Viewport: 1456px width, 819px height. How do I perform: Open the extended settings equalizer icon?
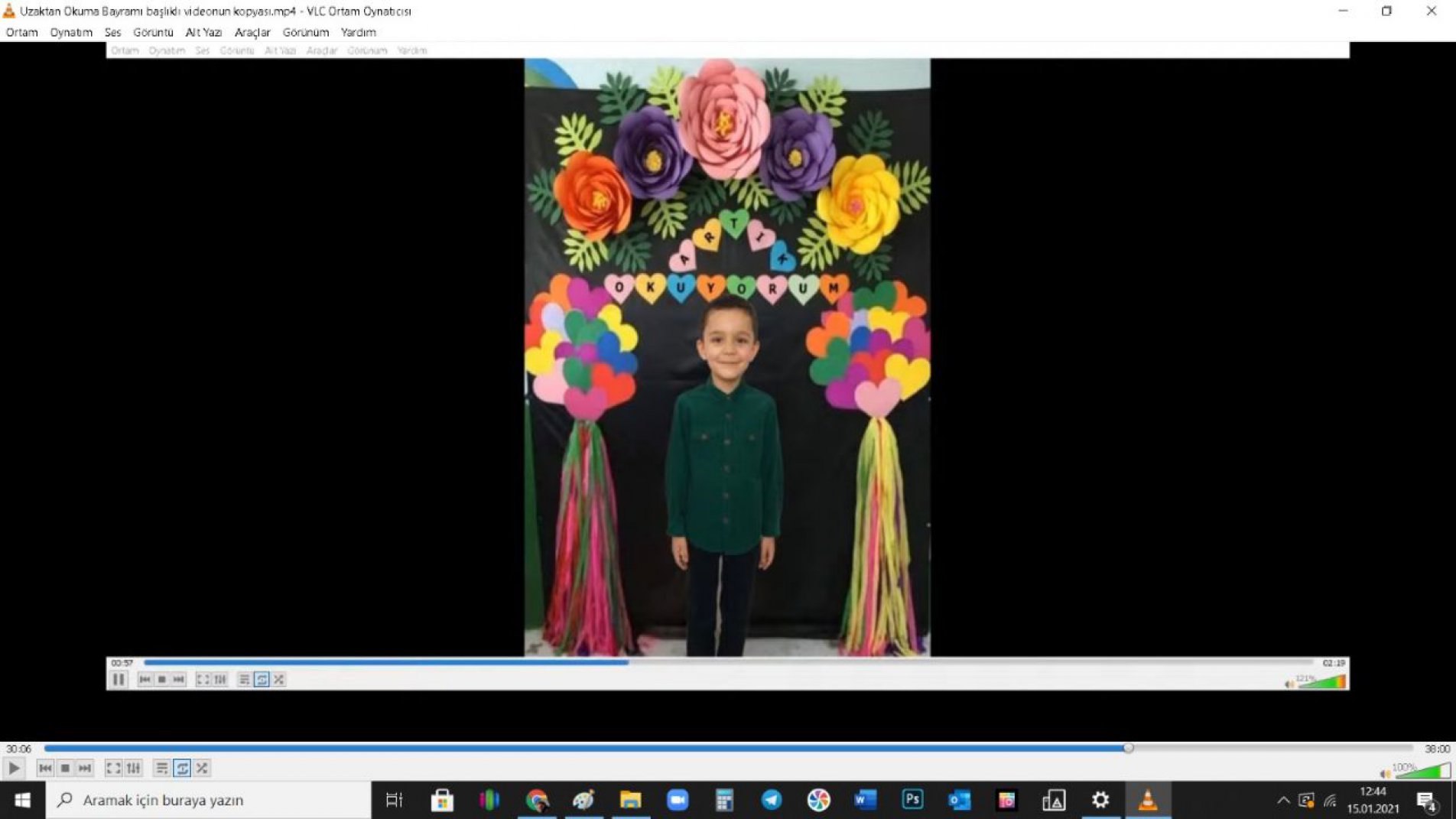point(133,768)
